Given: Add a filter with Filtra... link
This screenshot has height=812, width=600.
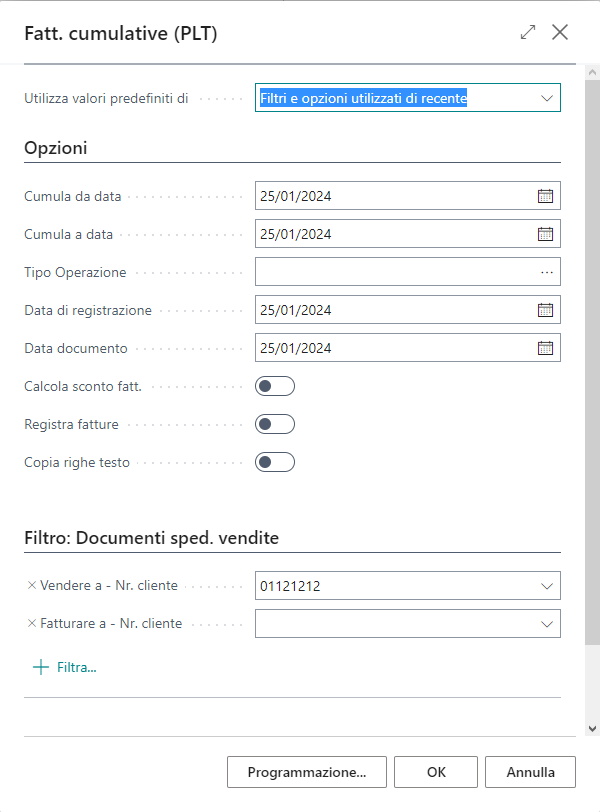Looking at the screenshot, I should click(65, 667).
